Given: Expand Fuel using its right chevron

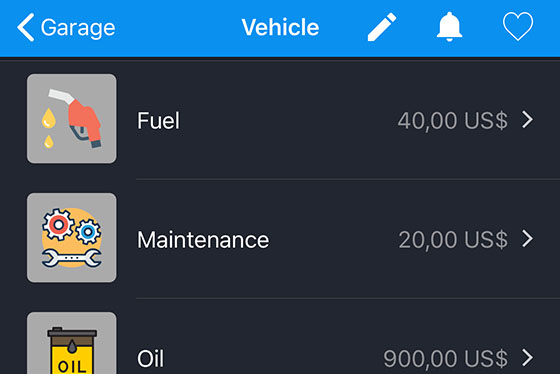Looking at the screenshot, I should (528, 119).
